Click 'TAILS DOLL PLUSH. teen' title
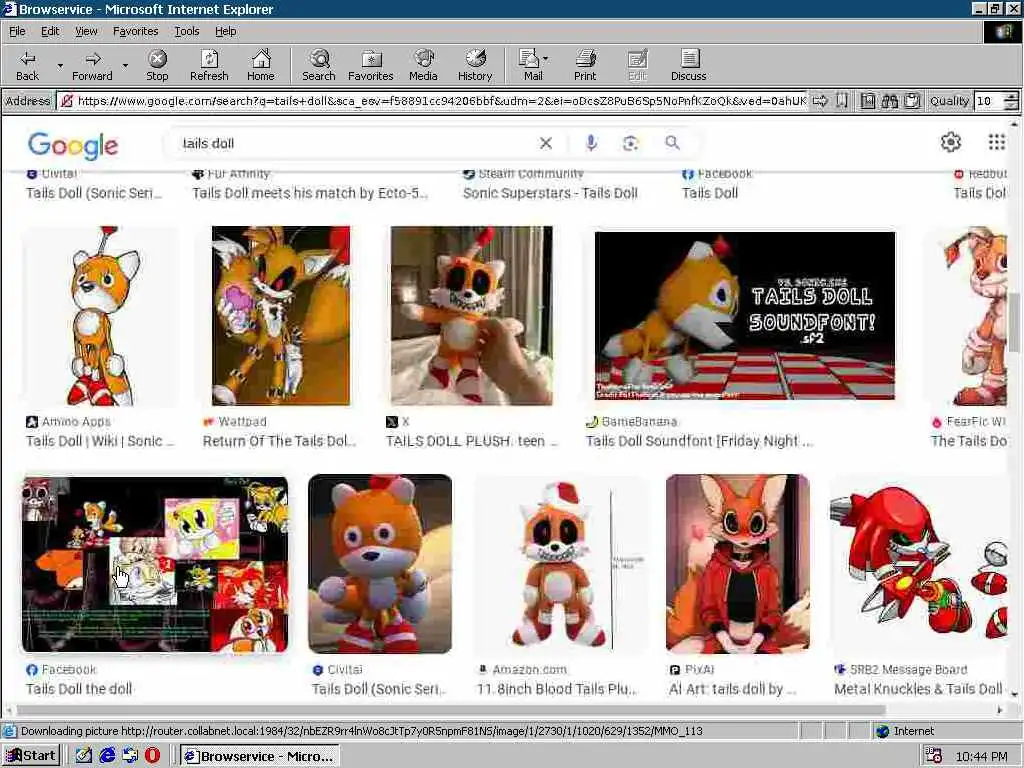The image size is (1024, 768). (x=465, y=441)
